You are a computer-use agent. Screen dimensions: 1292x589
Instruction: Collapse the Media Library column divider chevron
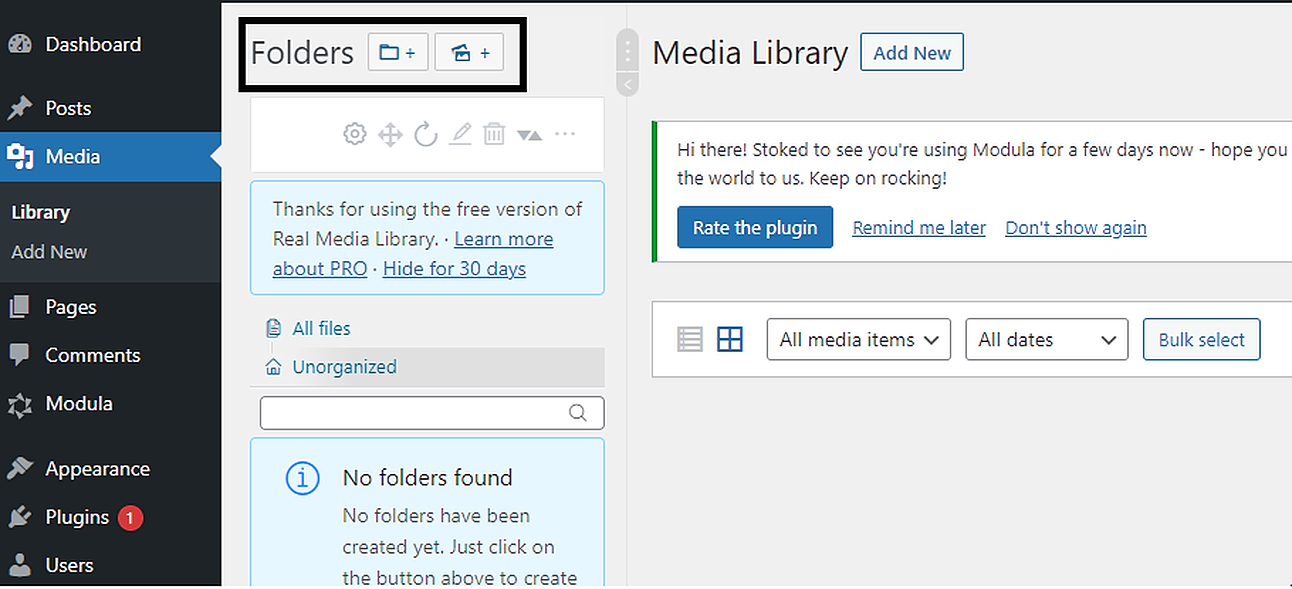(x=627, y=85)
